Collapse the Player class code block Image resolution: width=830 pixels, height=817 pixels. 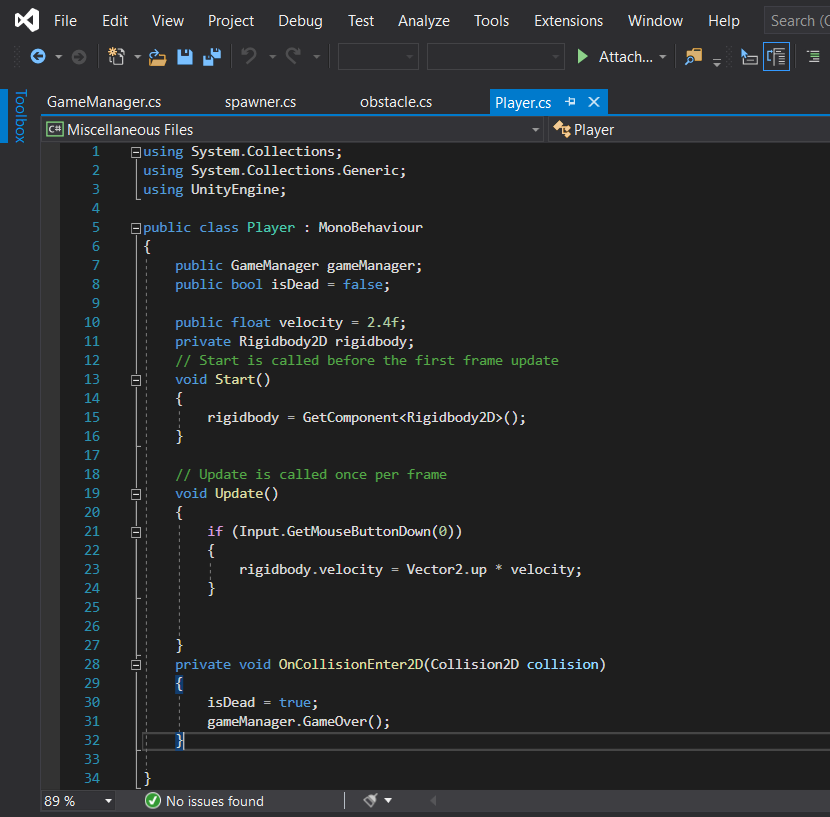click(x=136, y=228)
